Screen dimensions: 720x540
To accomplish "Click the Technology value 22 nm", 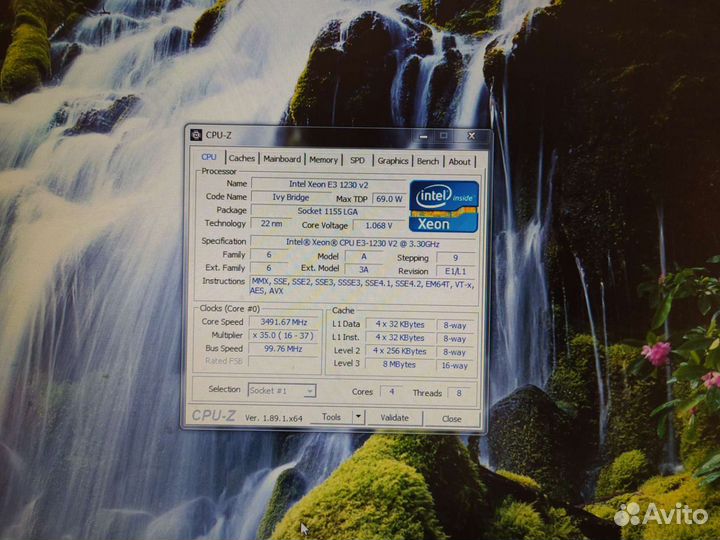I will tap(271, 224).
